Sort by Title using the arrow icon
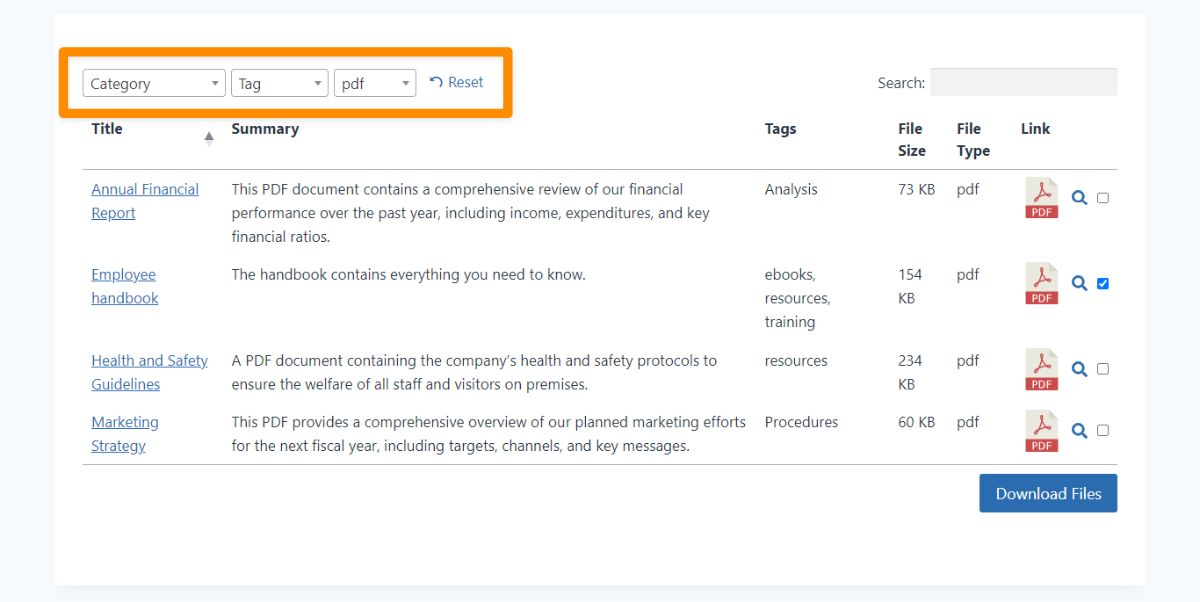 (209, 139)
